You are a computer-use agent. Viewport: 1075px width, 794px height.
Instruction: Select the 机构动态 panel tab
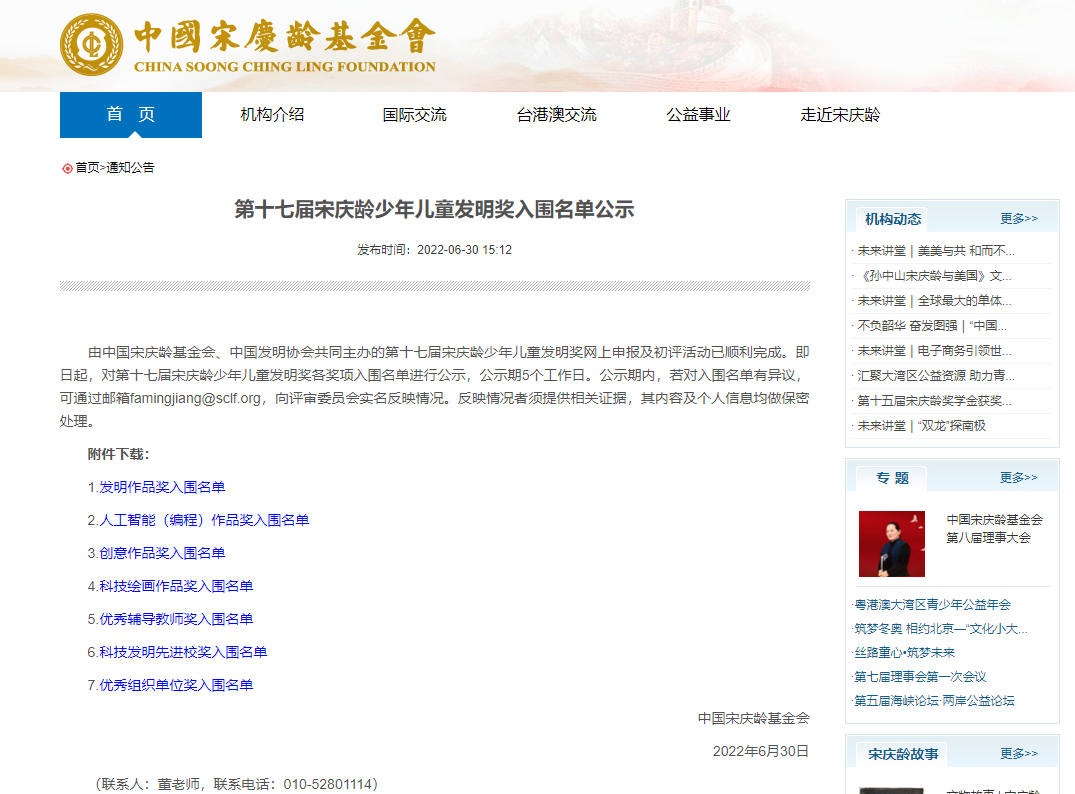(893, 219)
